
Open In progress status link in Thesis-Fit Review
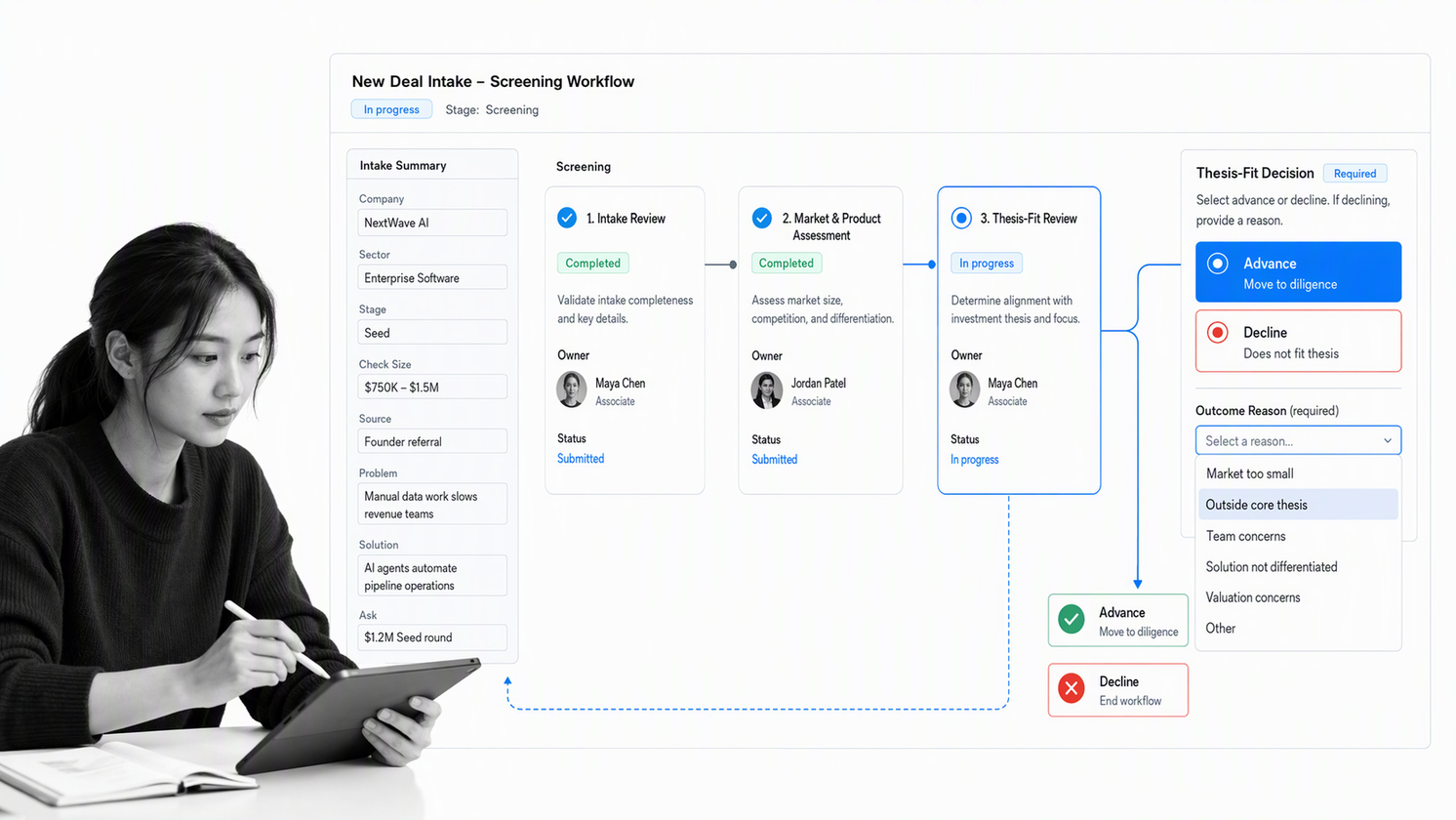coord(975,460)
